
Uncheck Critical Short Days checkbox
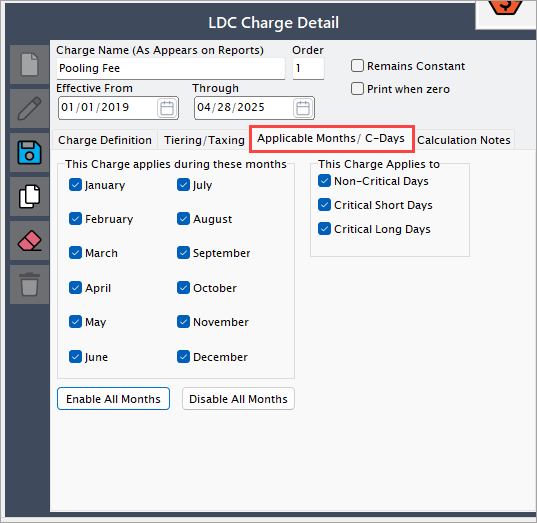tap(324, 204)
